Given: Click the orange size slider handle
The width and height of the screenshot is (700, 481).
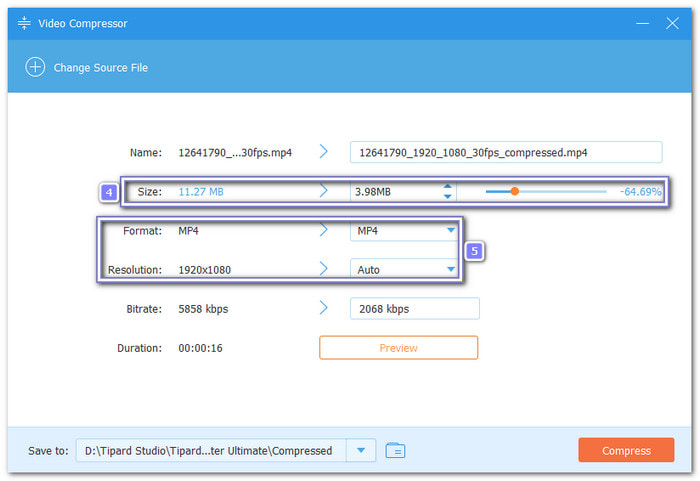Looking at the screenshot, I should click(x=514, y=191).
